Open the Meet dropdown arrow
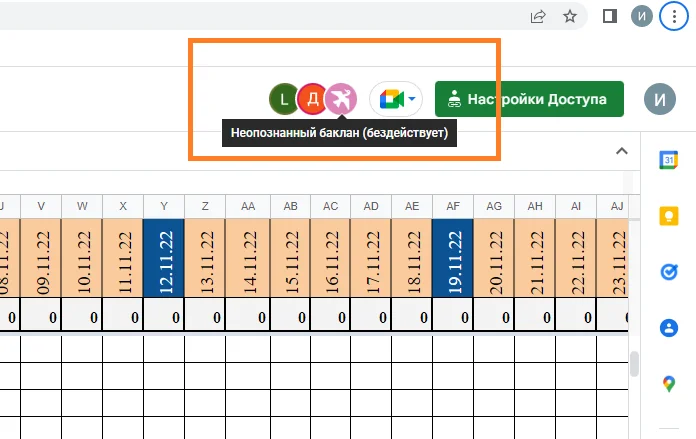The width and height of the screenshot is (696, 439). coord(412,99)
